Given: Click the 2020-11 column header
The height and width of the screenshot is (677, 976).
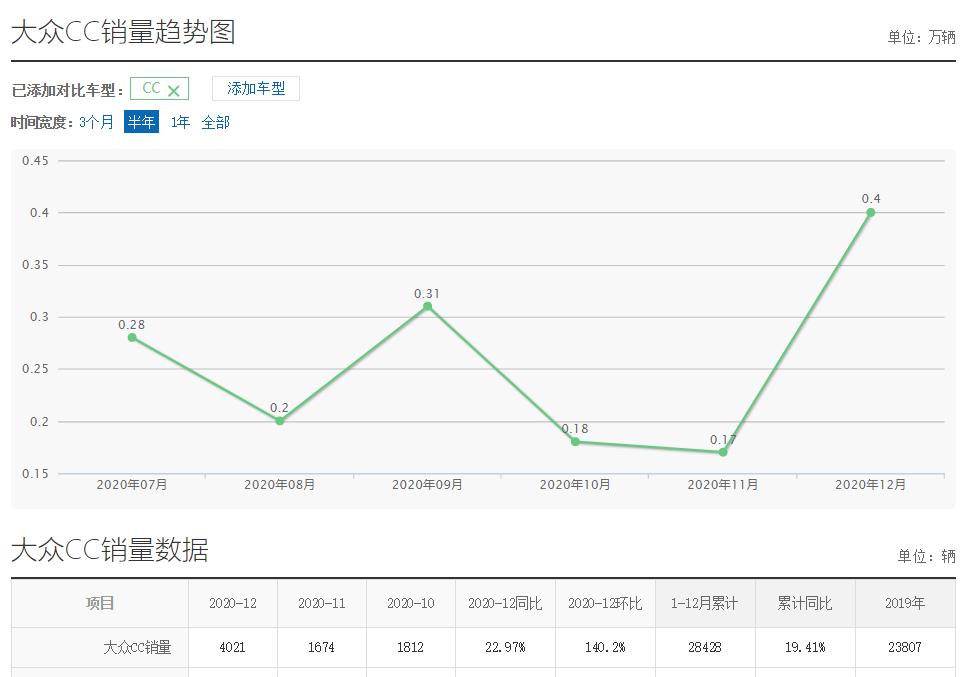Looking at the screenshot, I should 322,603.
